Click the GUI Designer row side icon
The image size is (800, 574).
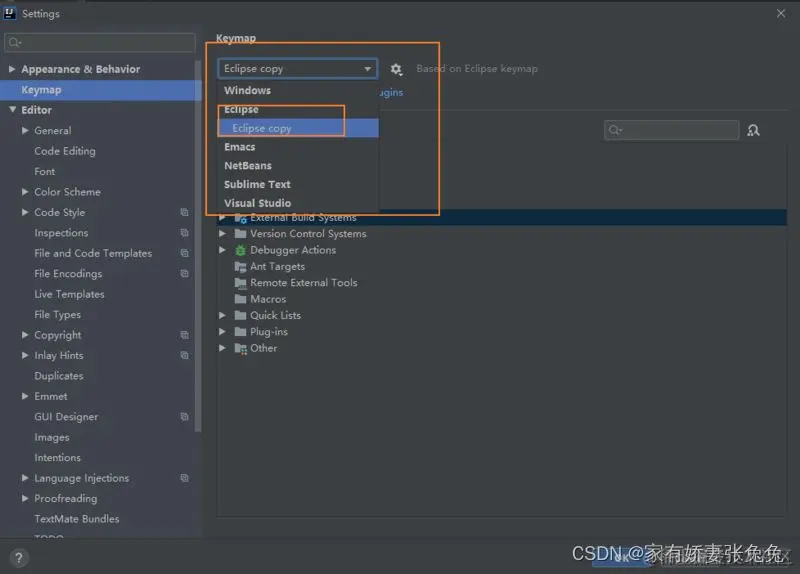click(184, 416)
